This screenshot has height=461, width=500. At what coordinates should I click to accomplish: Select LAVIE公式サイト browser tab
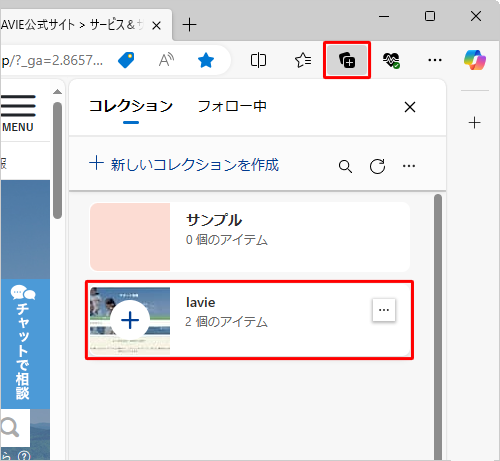coord(72,25)
